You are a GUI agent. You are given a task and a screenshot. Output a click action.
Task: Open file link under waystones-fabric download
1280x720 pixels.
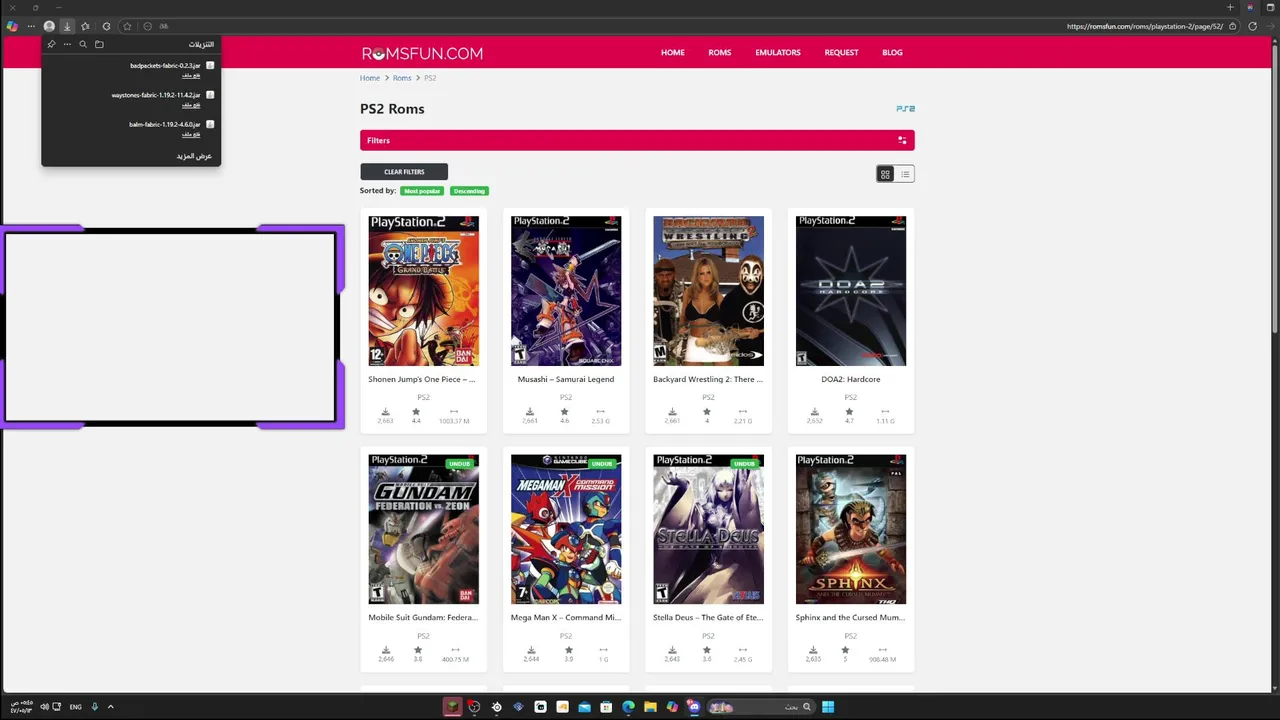tap(191, 105)
